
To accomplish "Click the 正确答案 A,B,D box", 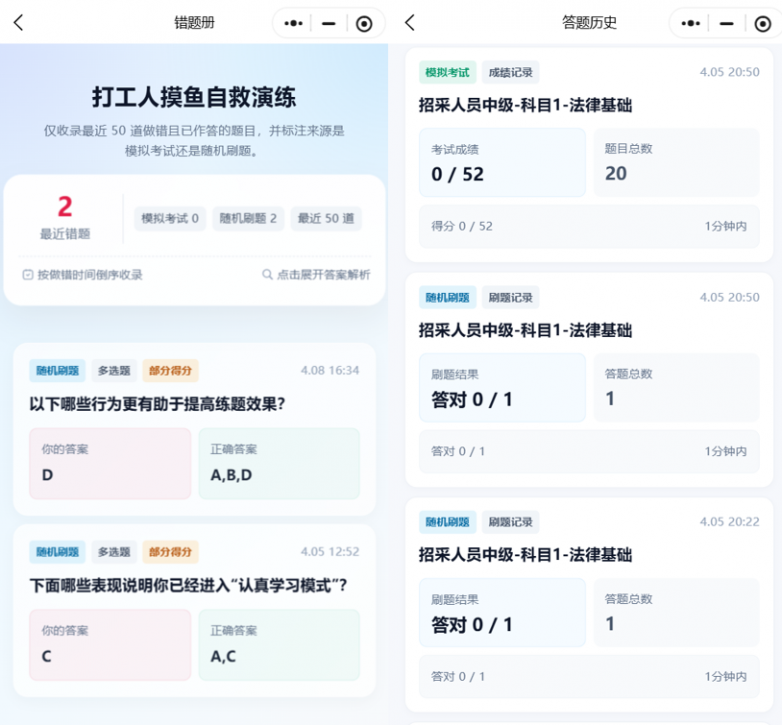I will [x=279, y=463].
